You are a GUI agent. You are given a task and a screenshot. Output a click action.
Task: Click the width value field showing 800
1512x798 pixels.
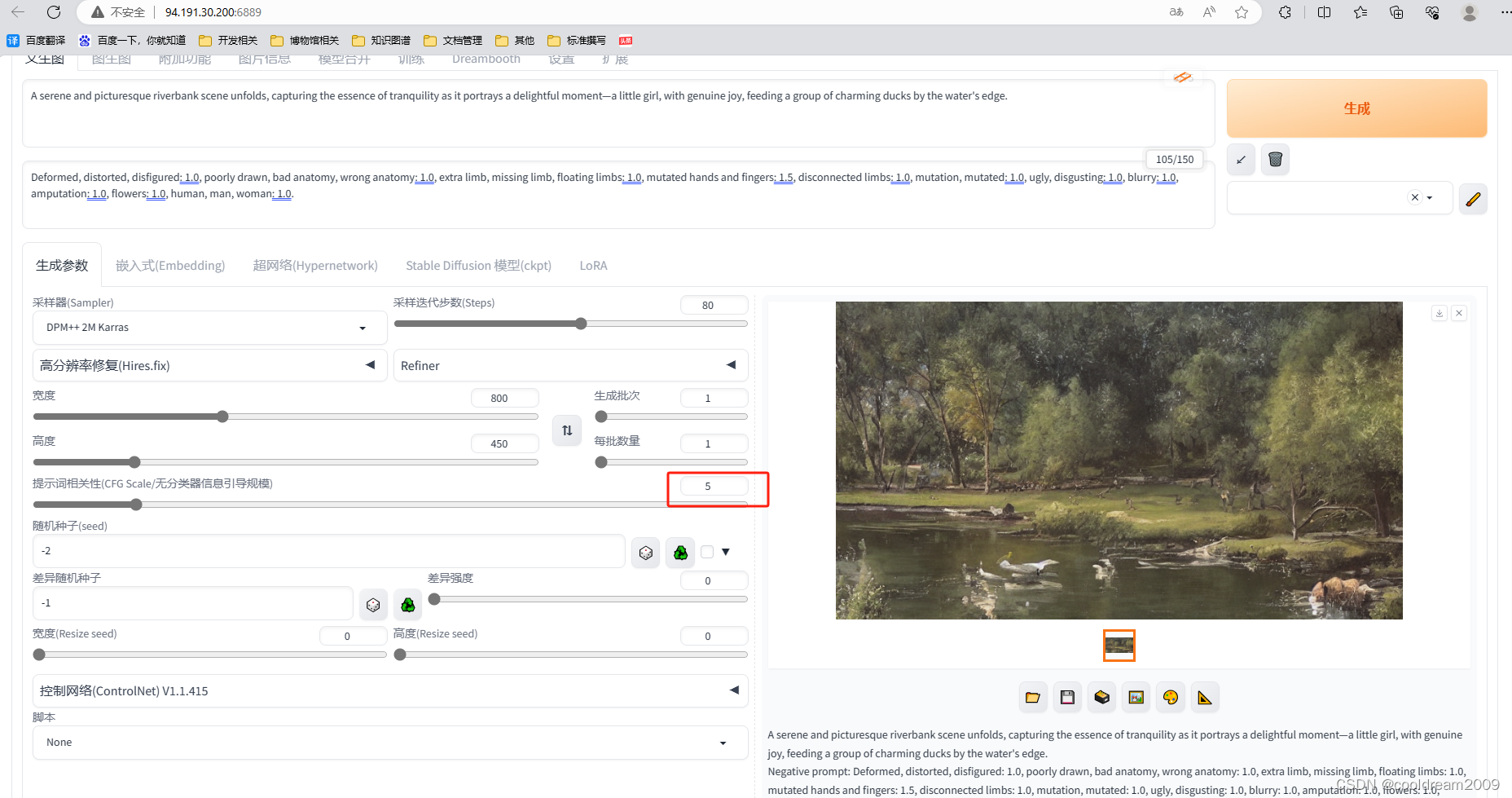[505, 398]
